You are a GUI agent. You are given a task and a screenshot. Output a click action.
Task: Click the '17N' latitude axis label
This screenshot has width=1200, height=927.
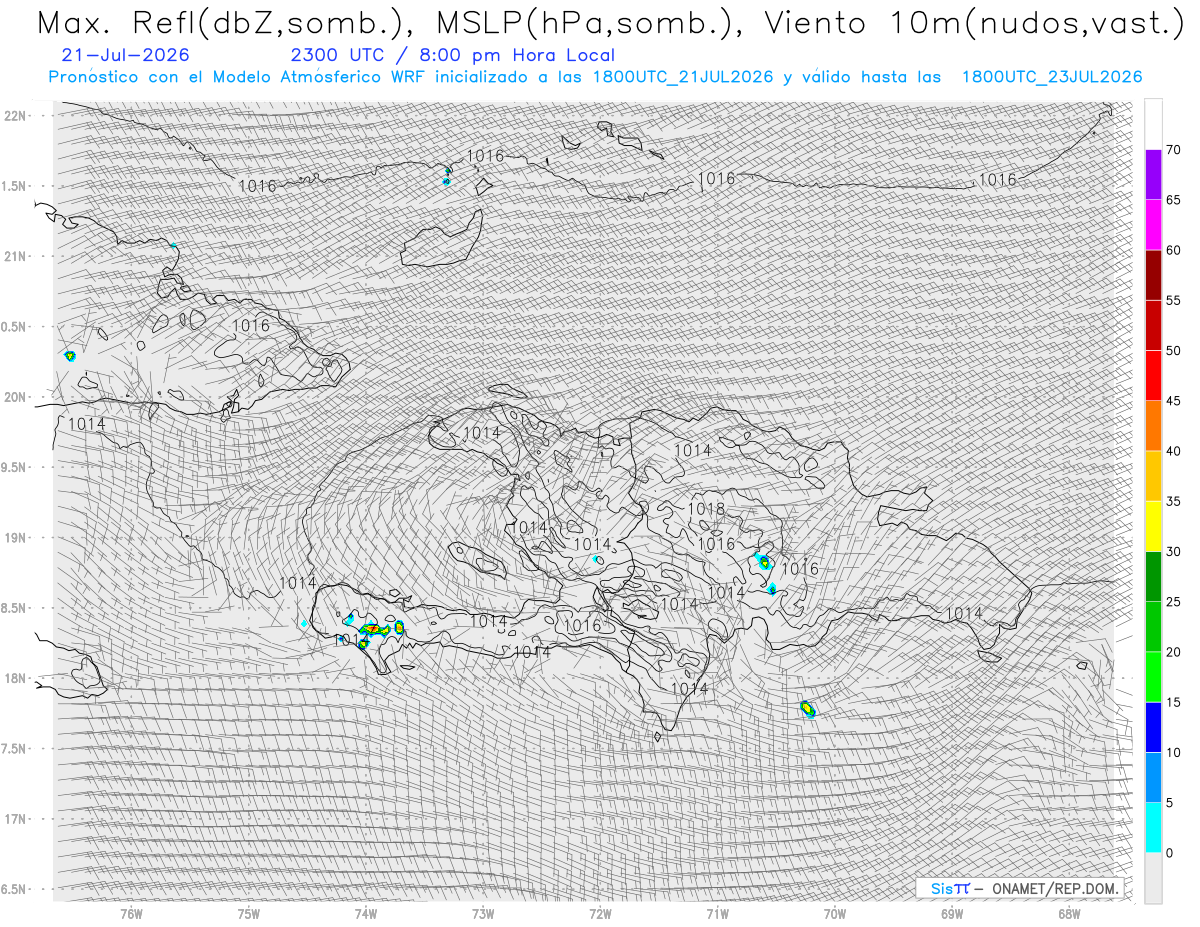coord(15,819)
